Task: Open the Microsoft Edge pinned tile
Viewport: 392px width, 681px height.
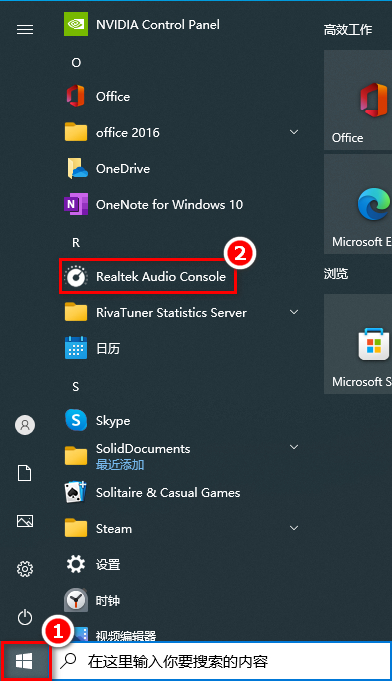Action: [x=358, y=204]
